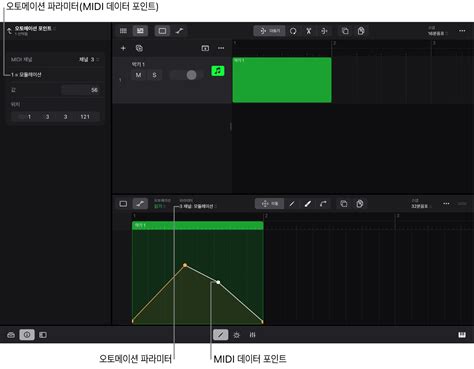Open the editor with the bottom bar pencil

(221, 335)
